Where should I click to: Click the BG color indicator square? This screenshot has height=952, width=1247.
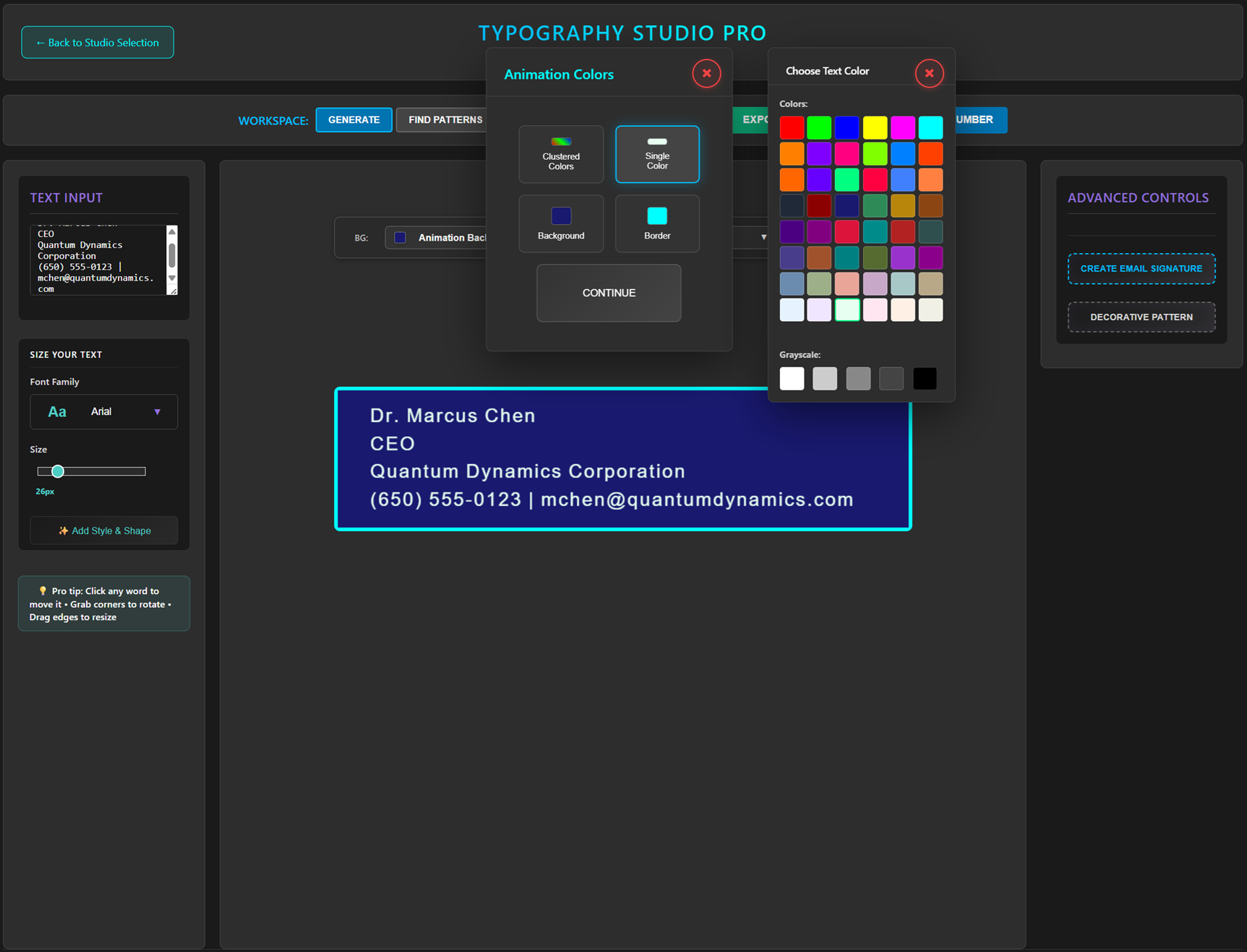(x=400, y=238)
